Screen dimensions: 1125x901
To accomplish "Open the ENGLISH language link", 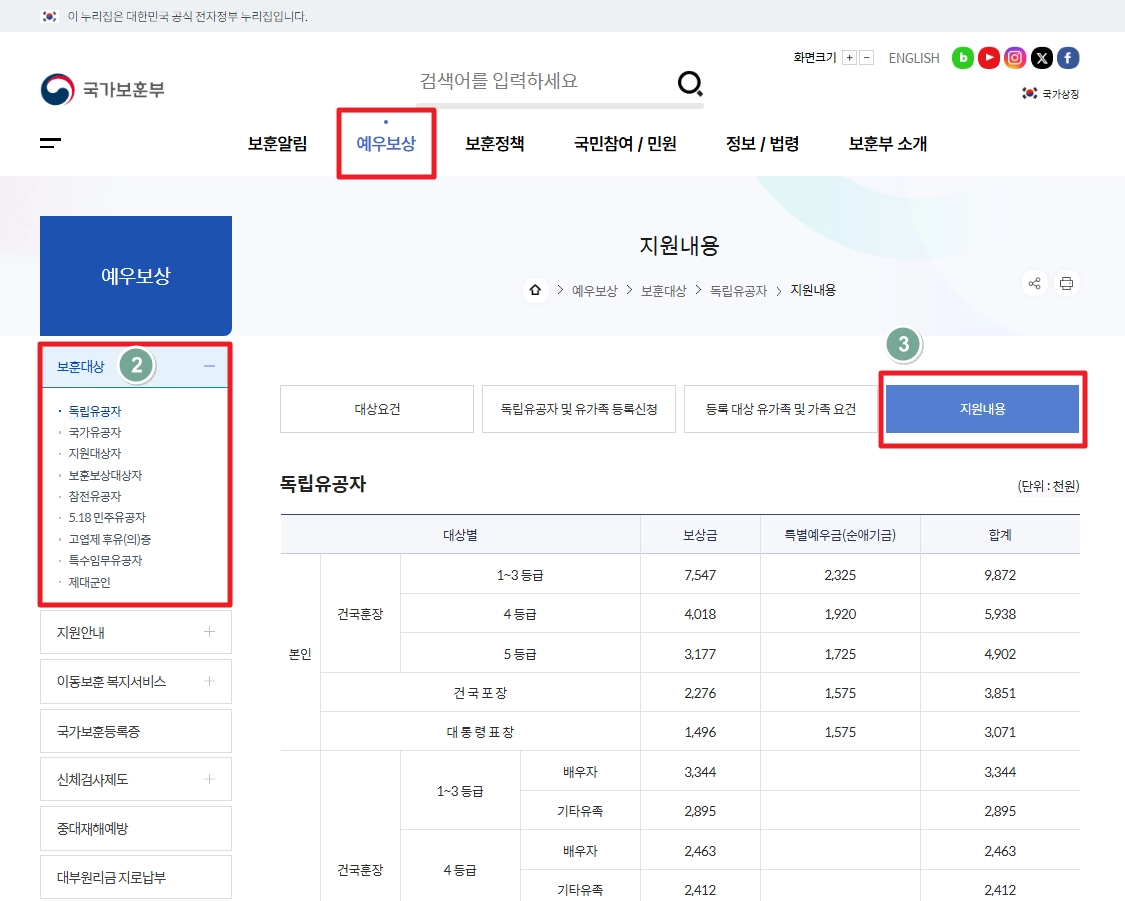I will (x=913, y=58).
